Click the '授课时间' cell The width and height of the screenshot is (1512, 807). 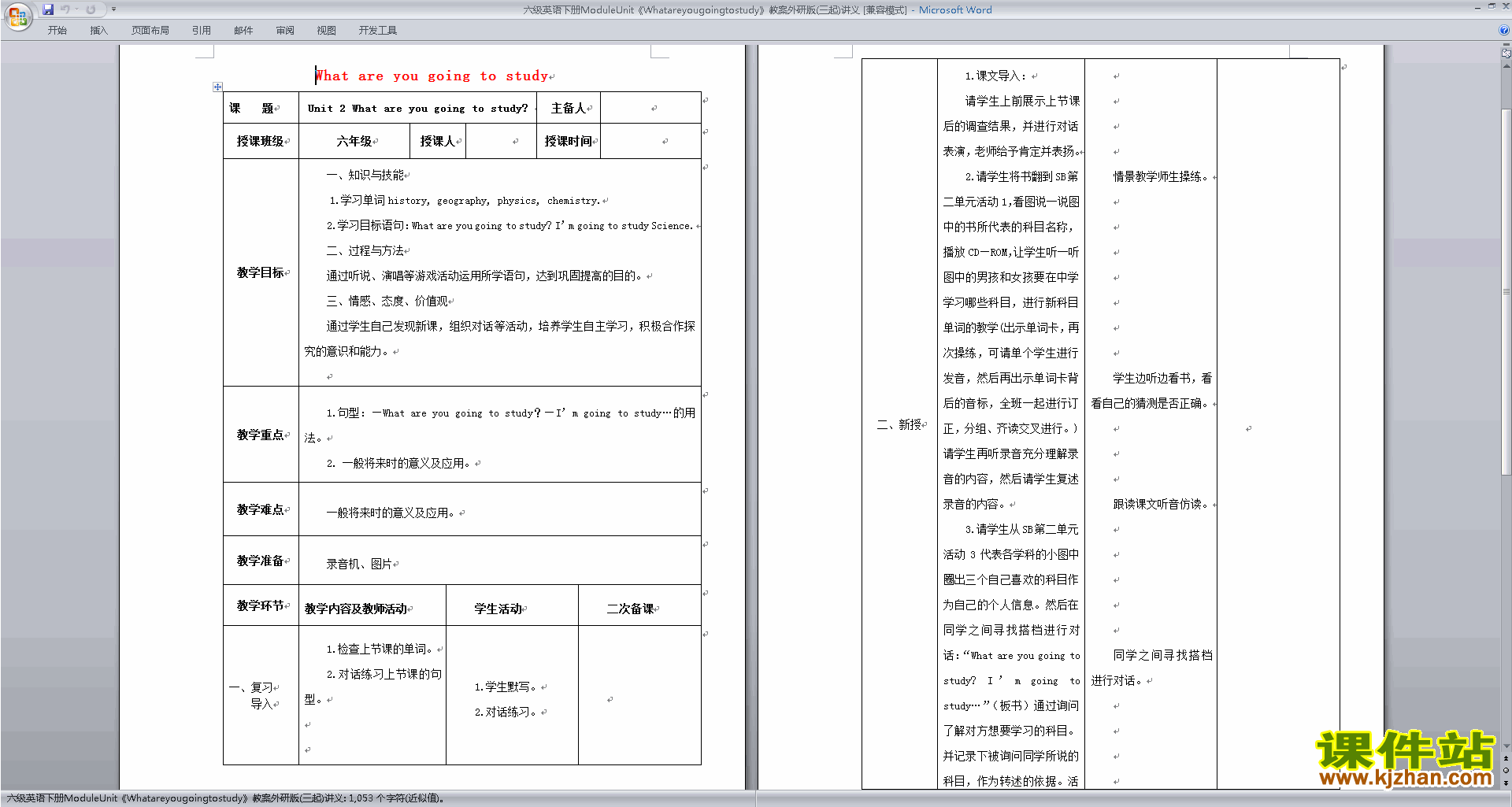click(568, 141)
